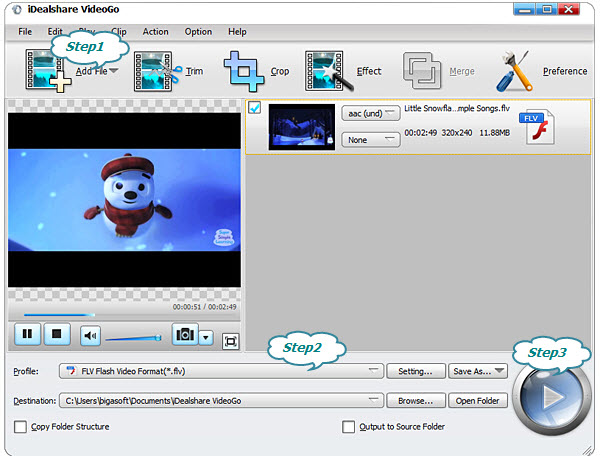
Task: Maximize the iDealshare VideoGo window
Action: pyautogui.click(x=547, y=9)
